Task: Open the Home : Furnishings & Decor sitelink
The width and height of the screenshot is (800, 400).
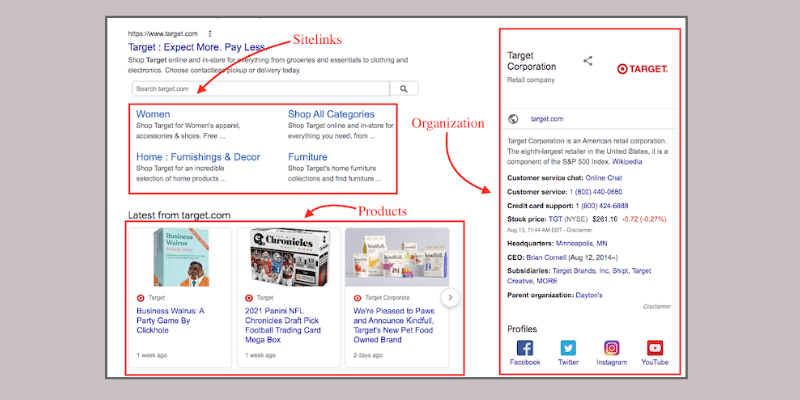Action: coord(198,157)
